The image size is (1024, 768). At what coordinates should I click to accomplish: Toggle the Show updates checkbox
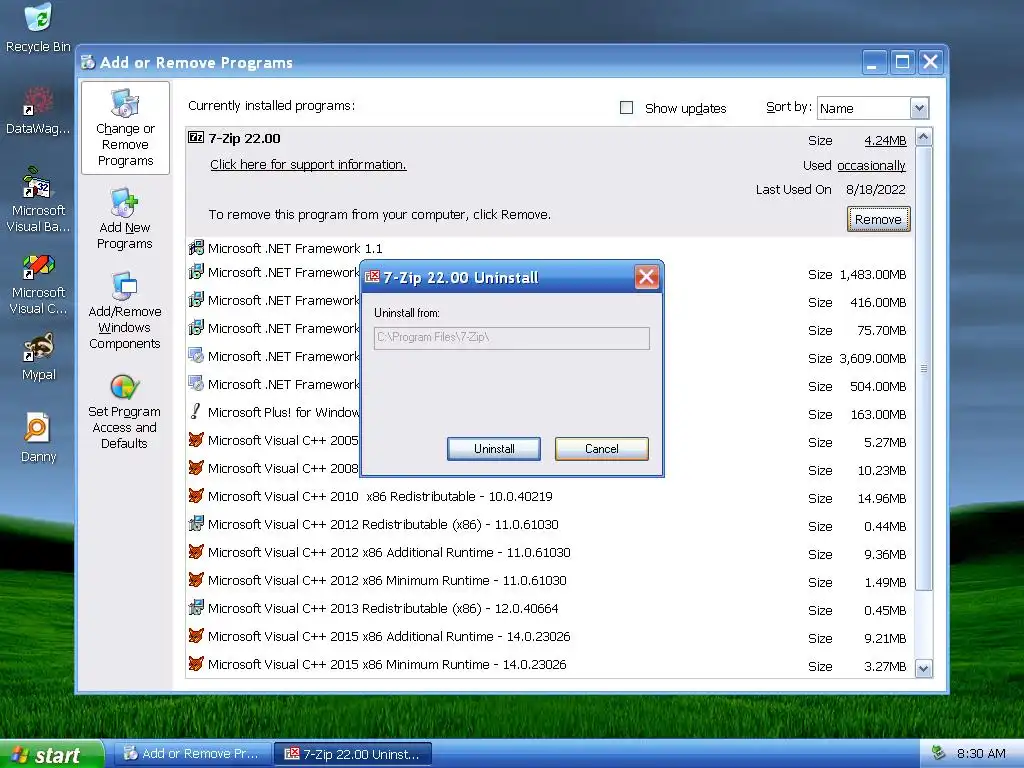click(x=626, y=108)
